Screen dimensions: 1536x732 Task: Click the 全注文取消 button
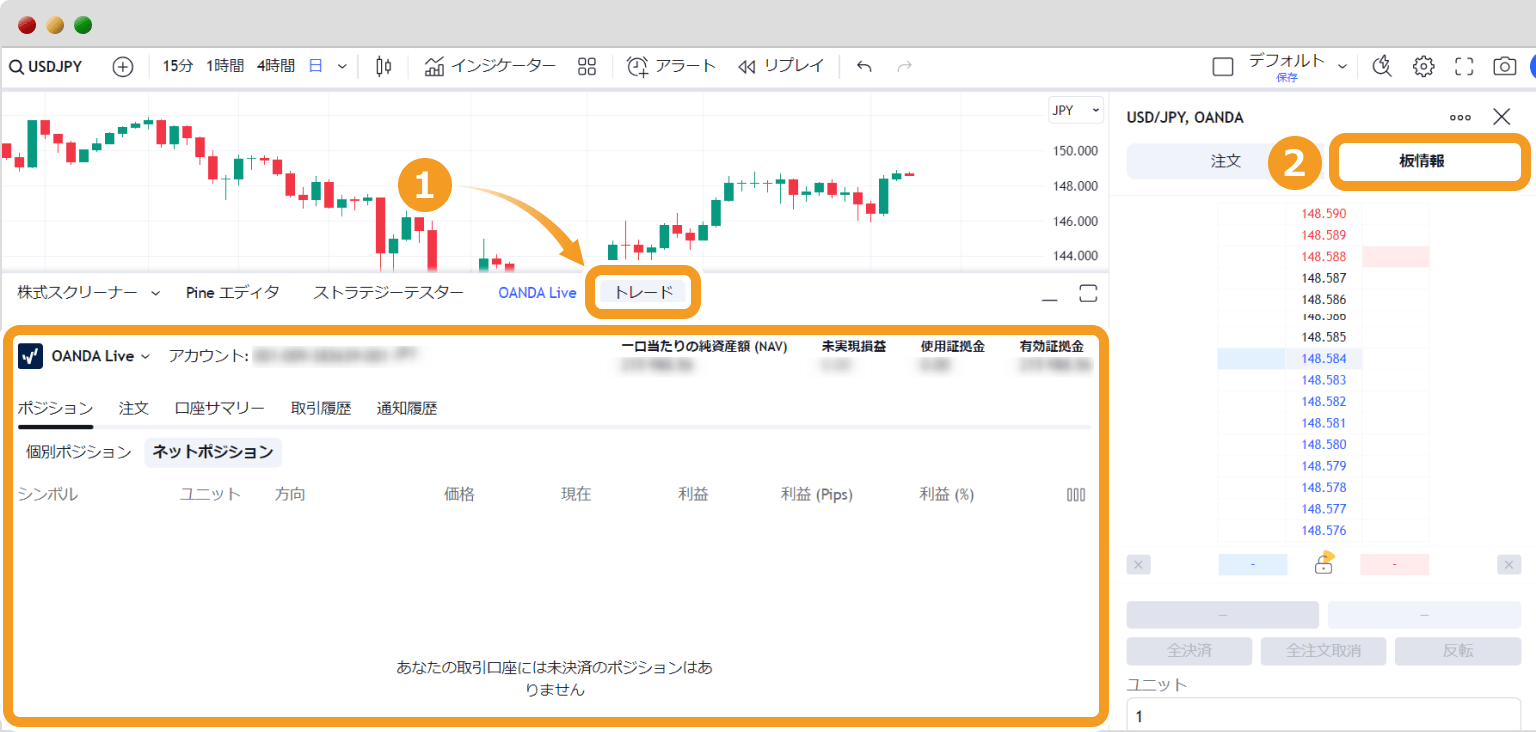point(1323,651)
